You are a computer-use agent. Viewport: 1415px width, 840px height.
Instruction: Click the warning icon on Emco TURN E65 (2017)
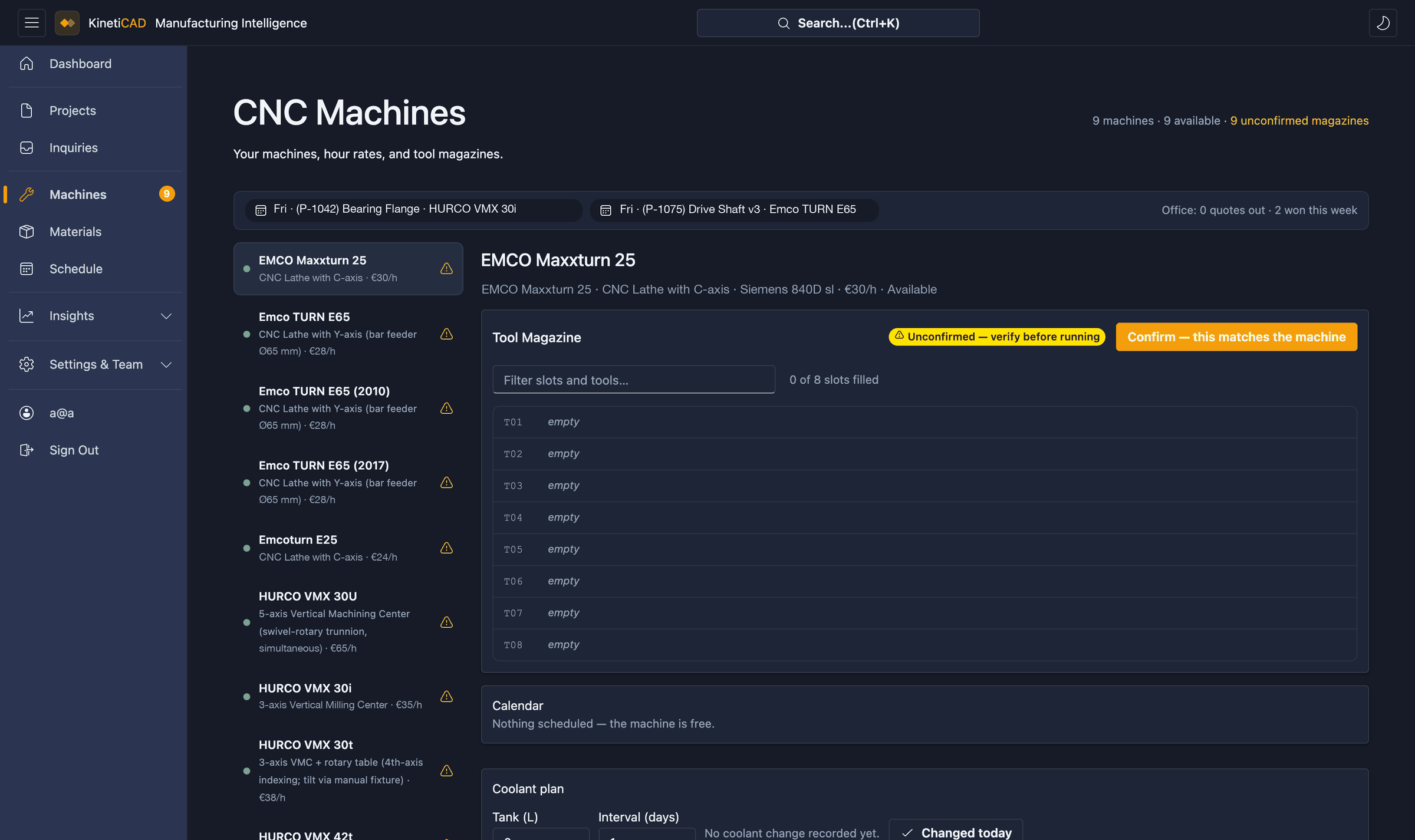[447, 483]
